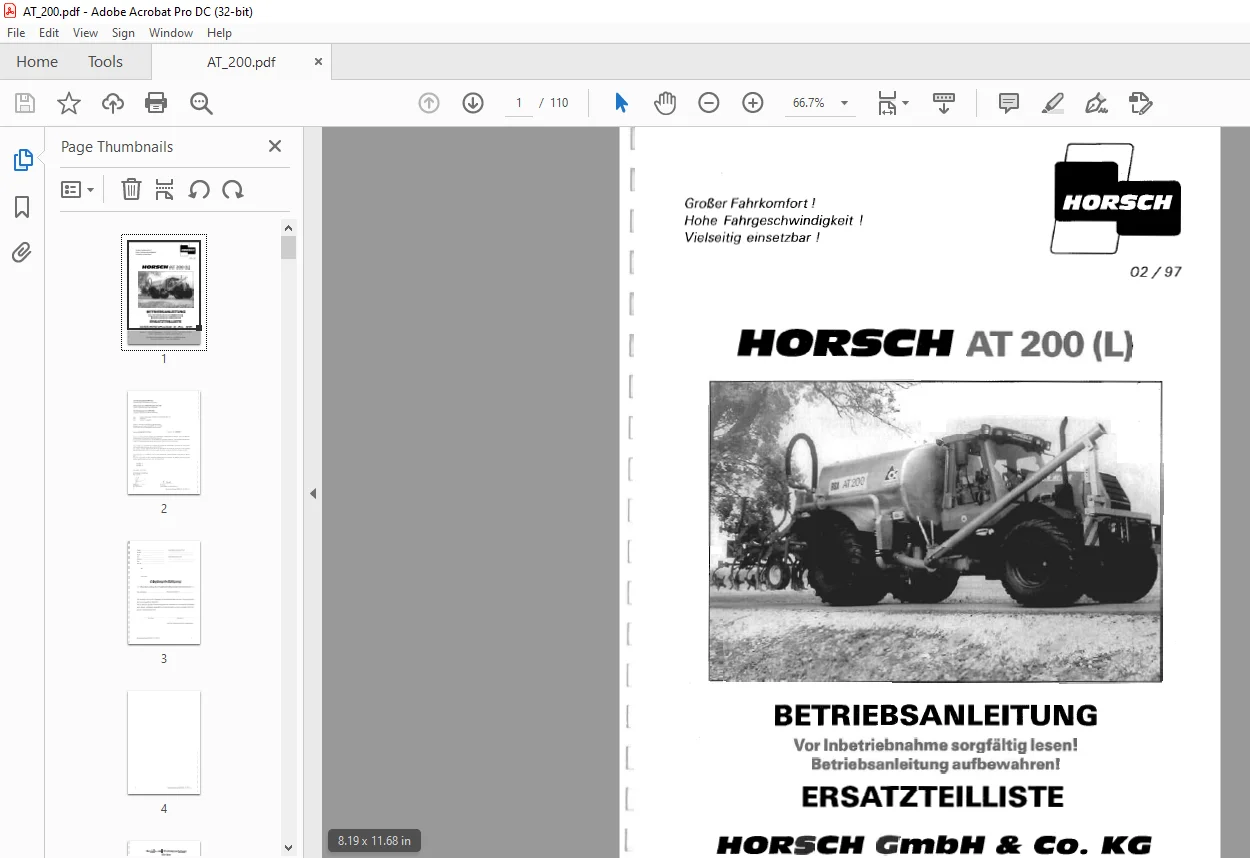Open the Sign document tool
The width and height of the screenshot is (1250, 858).
point(1097,103)
